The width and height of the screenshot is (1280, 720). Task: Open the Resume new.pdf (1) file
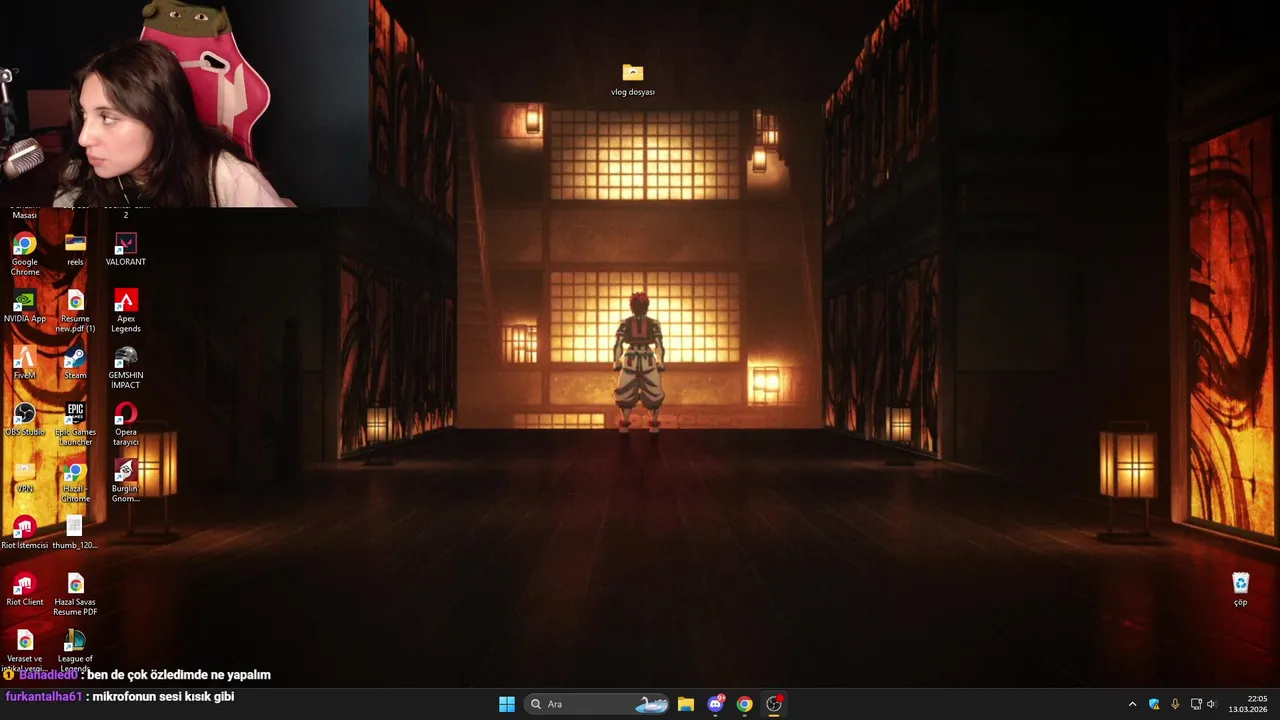tap(75, 311)
